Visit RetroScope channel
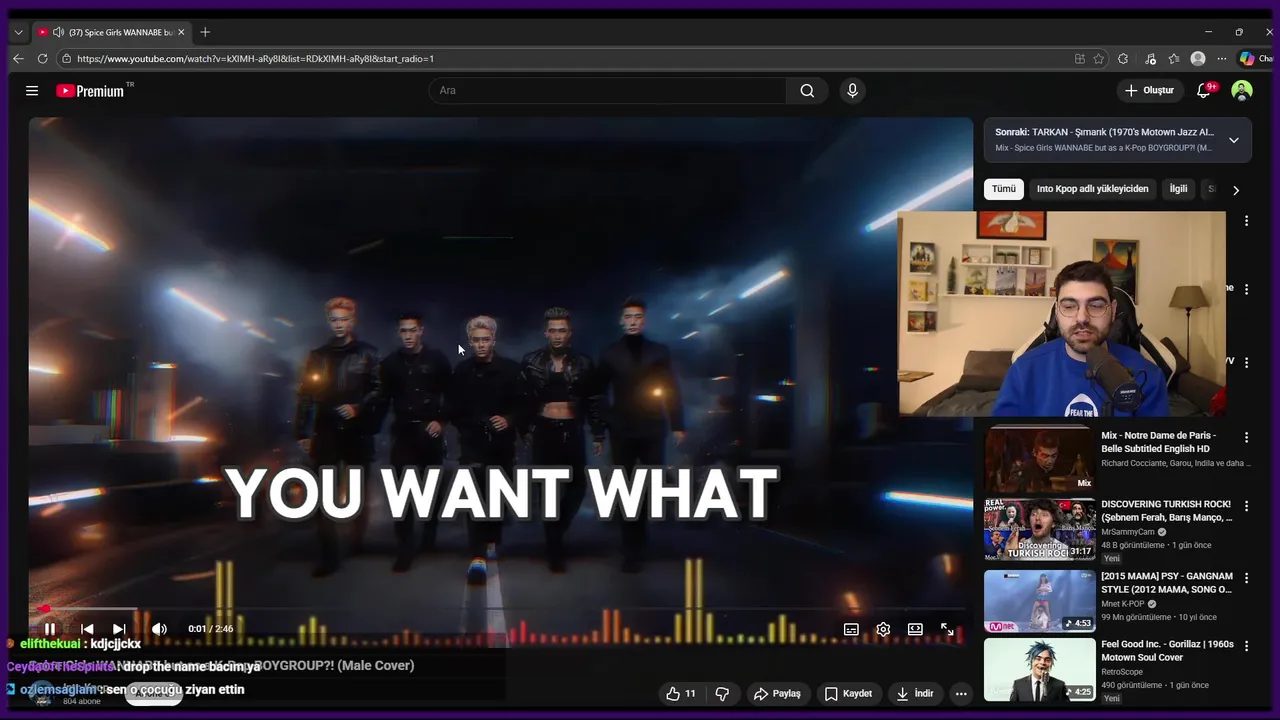This screenshot has height=720, width=1280. 1122,672
